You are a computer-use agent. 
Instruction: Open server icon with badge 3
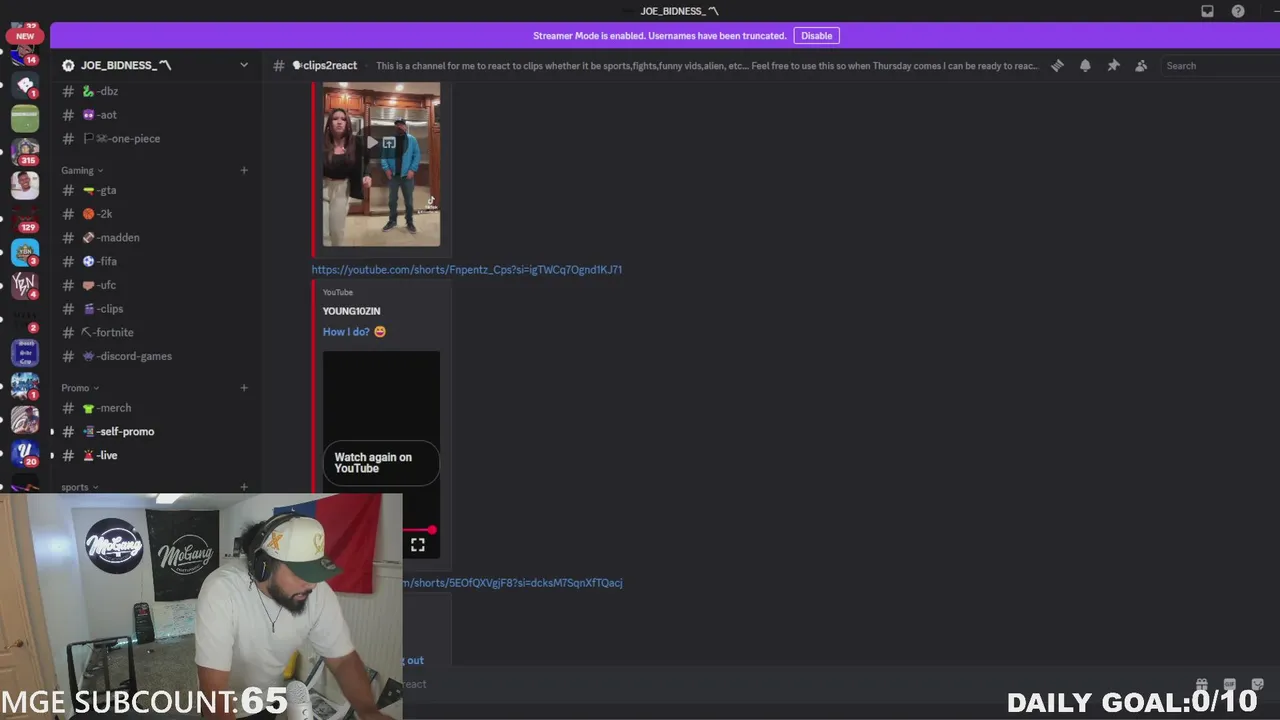point(25,253)
